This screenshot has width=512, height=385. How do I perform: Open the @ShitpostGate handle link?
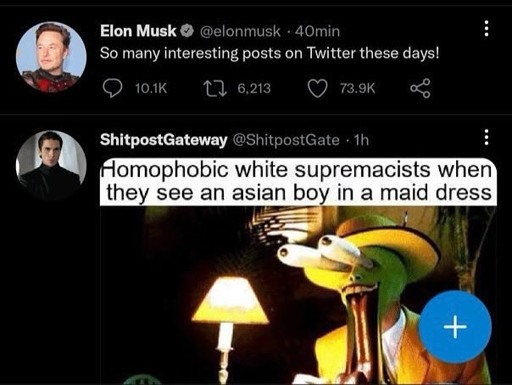click(286, 140)
